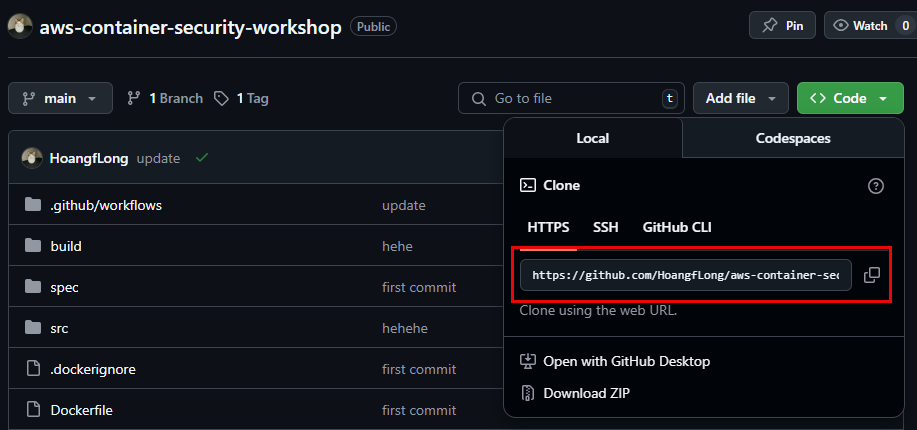This screenshot has height=430, width=917.
Task: Click the file icon next to .dockerignore
Action: tap(33, 369)
